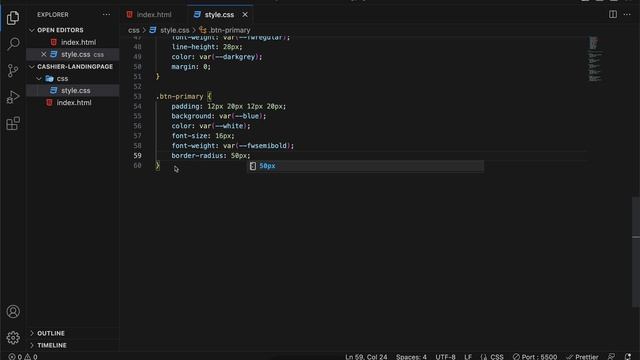Screen dimensions: 640x360
Task: Close the style.css tab
Action: coord(245,15)
